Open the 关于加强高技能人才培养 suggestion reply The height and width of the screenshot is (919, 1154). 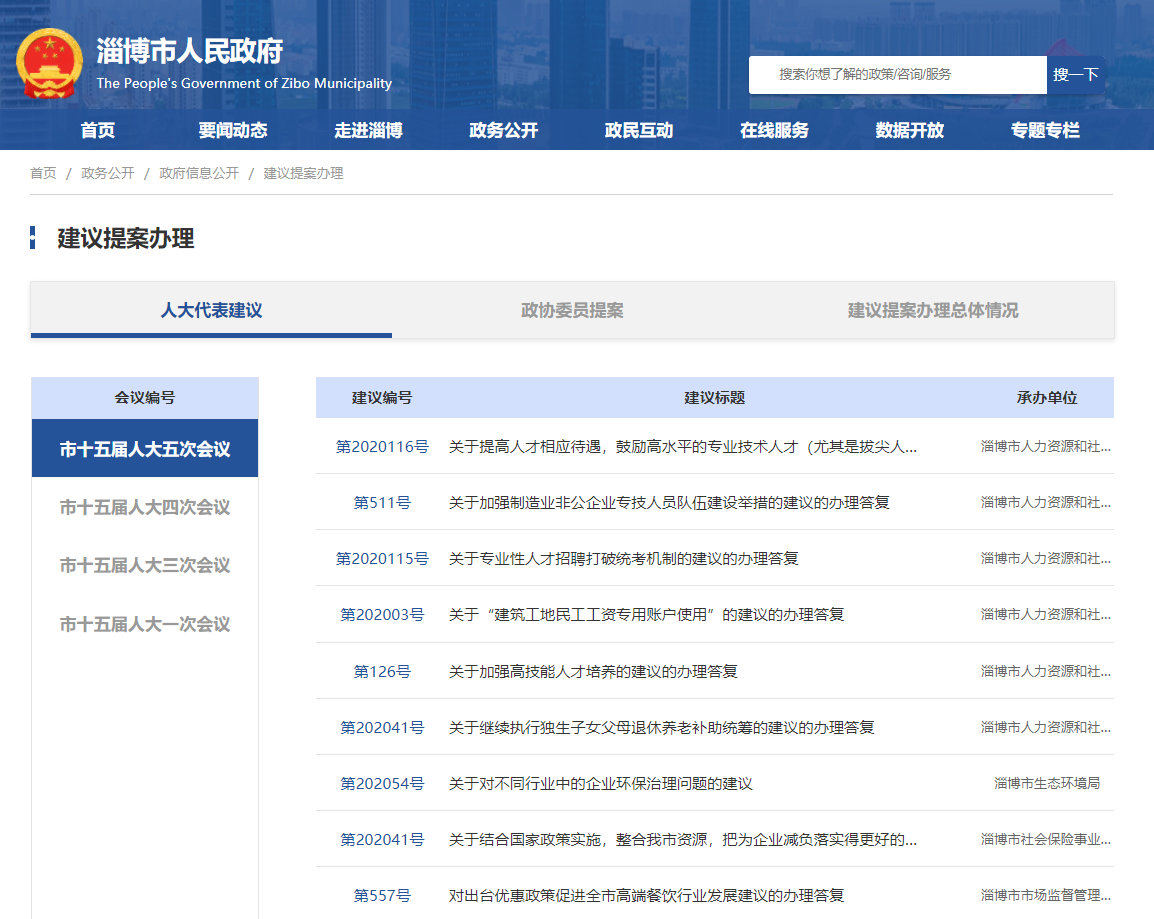(593, 671)
